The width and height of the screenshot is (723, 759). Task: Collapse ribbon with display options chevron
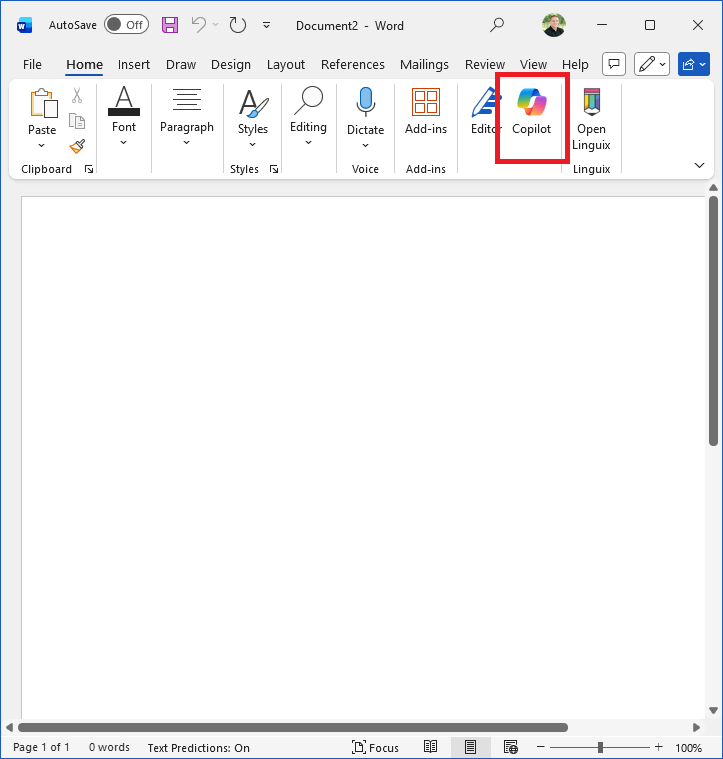(x=699, y=166)
